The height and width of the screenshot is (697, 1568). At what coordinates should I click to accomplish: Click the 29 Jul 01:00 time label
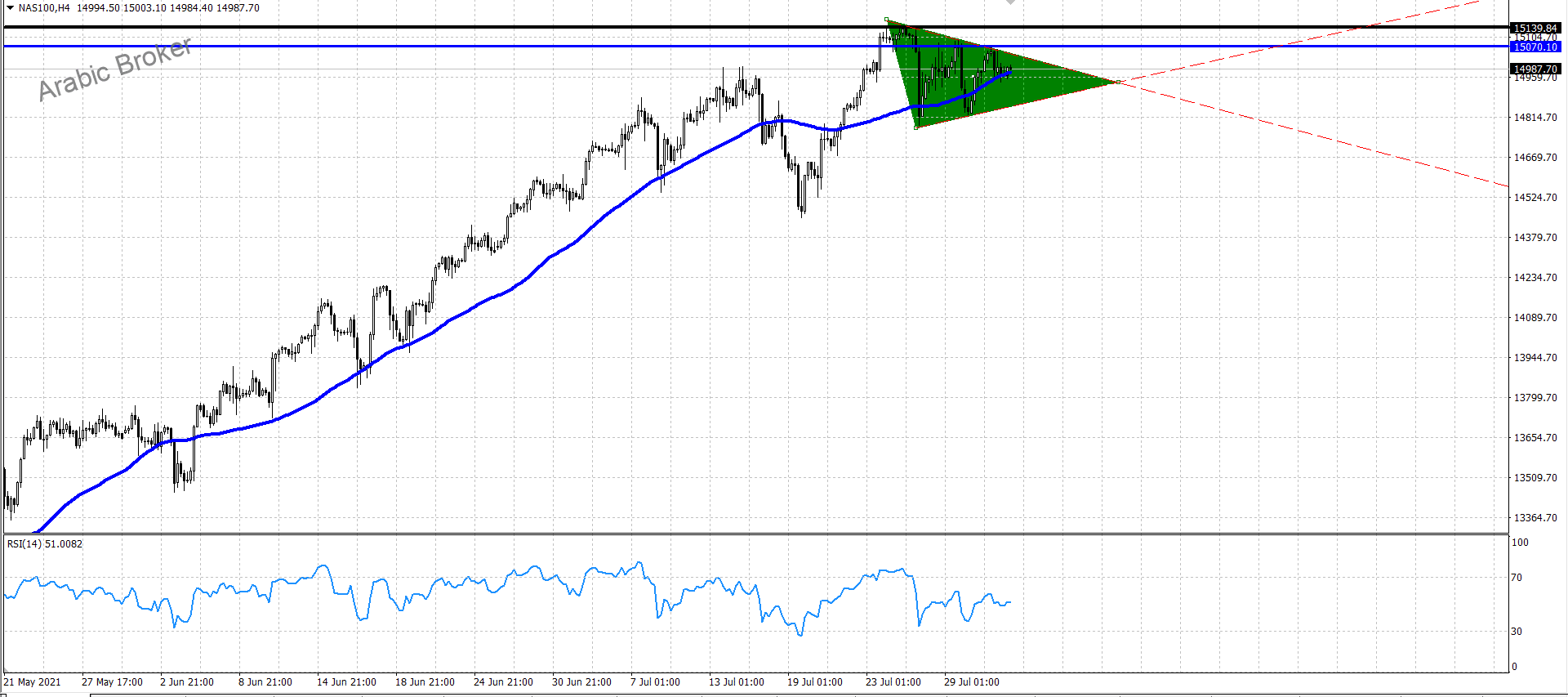click(x=971, y=682)
